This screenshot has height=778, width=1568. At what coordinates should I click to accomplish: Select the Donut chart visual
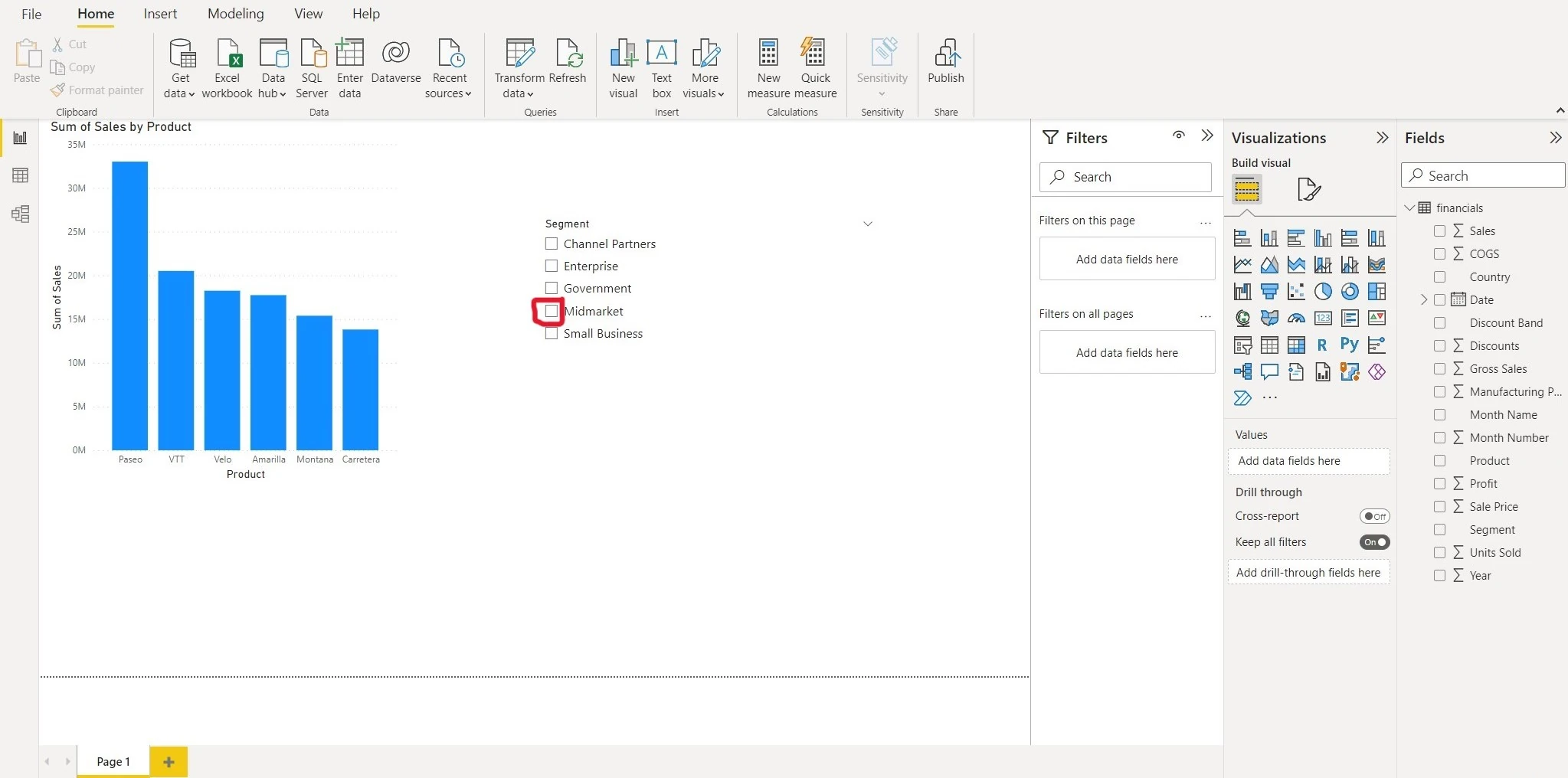coord(1350,292)
